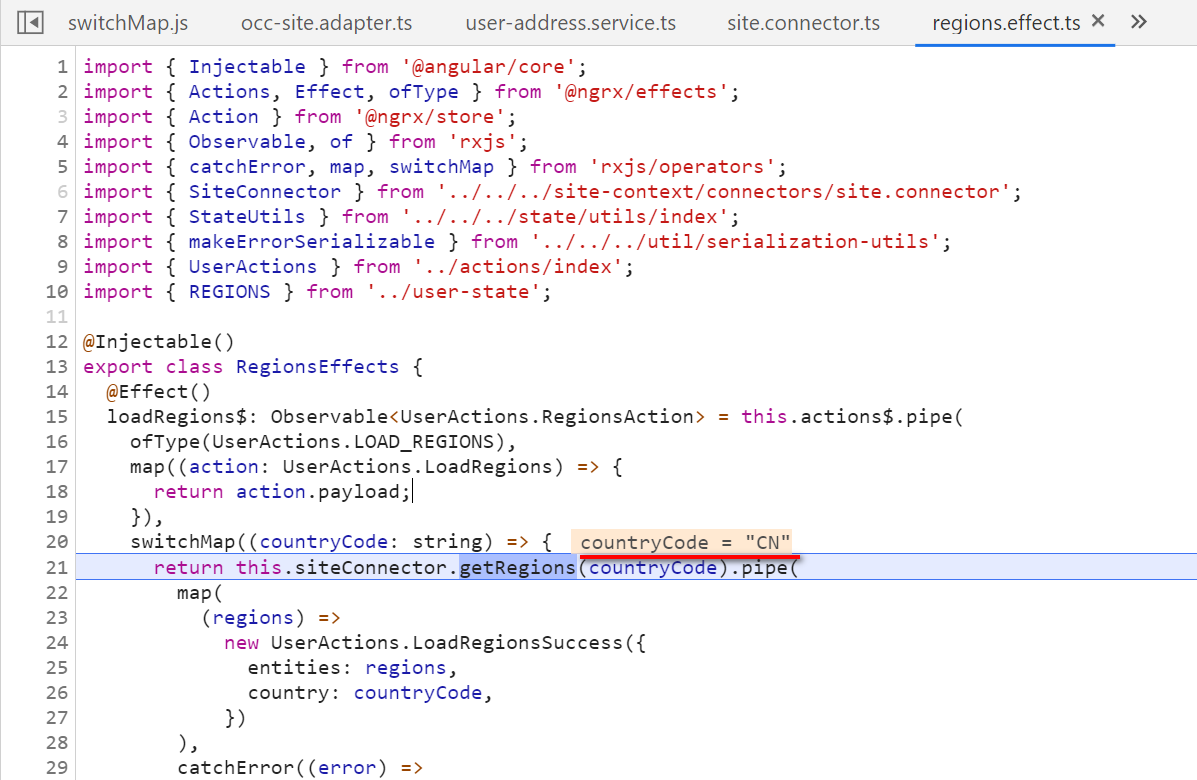Click 'entities' key on line 25
1197x780 pixels.
point(294,668)
